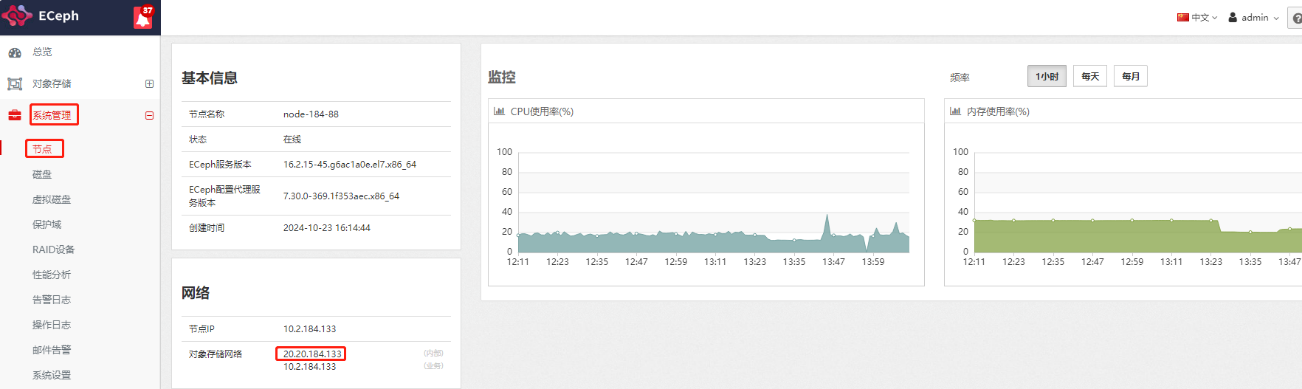Click the admin user avatar icon
Viewport: 1302px width, 389px height.
click(1233, 18)
